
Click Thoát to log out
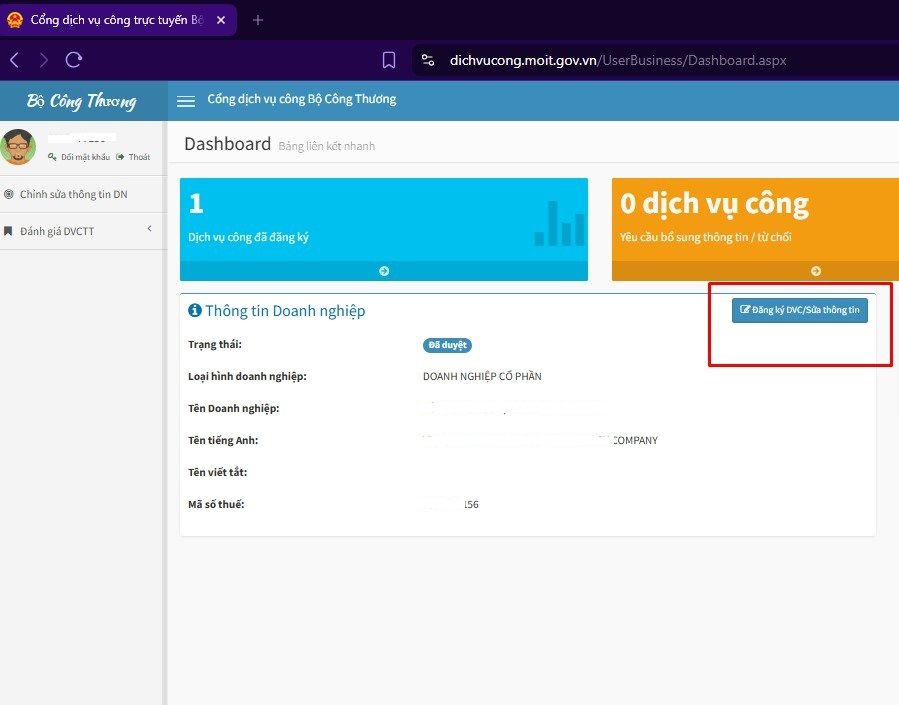point(138,157)
